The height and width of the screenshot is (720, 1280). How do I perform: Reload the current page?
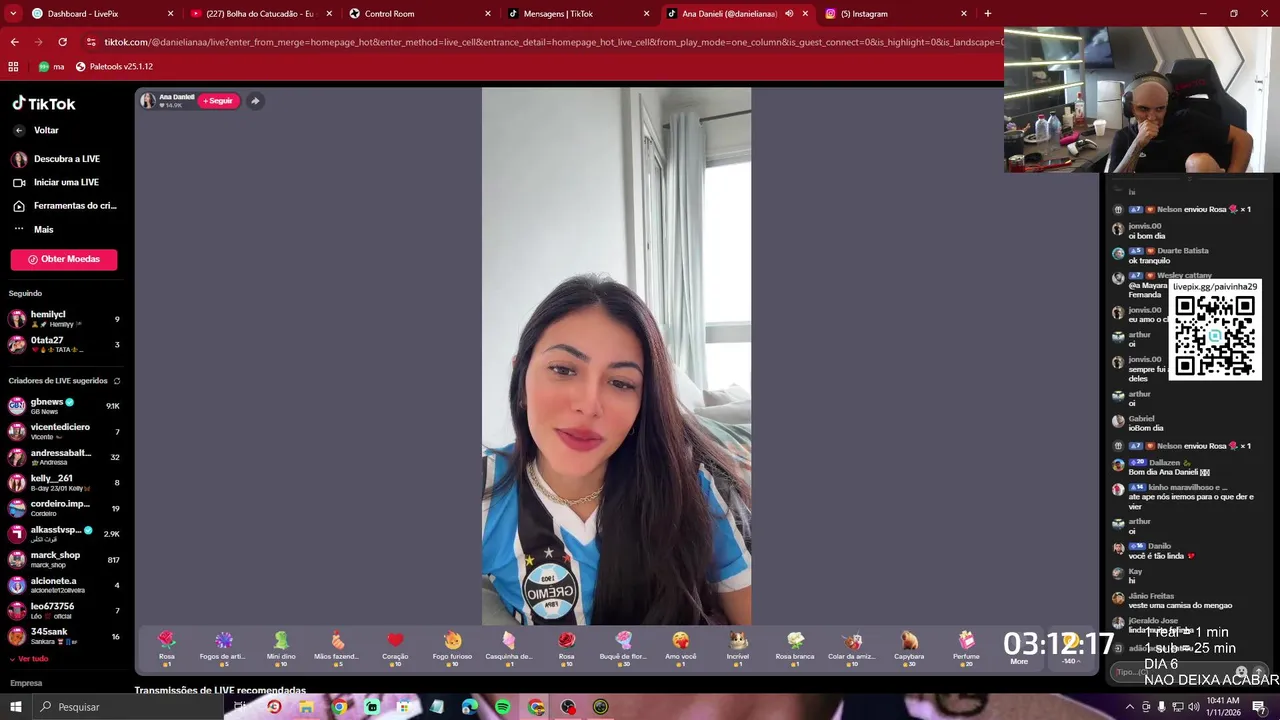click(x=62, y=42)
